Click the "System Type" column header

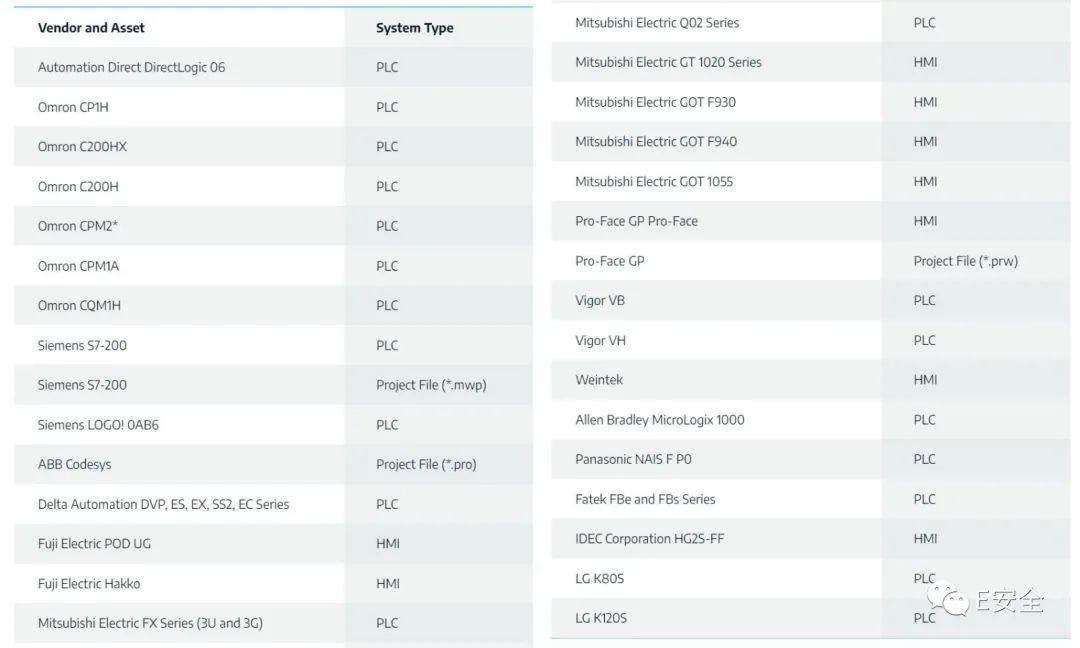pos(415,28)
